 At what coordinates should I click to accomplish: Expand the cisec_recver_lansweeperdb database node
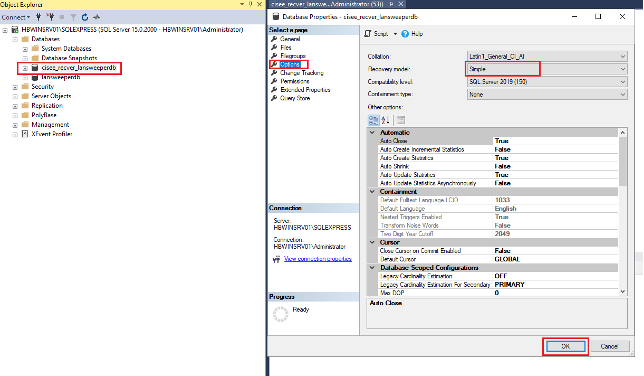pyautogui.click(x=25, y=68)
